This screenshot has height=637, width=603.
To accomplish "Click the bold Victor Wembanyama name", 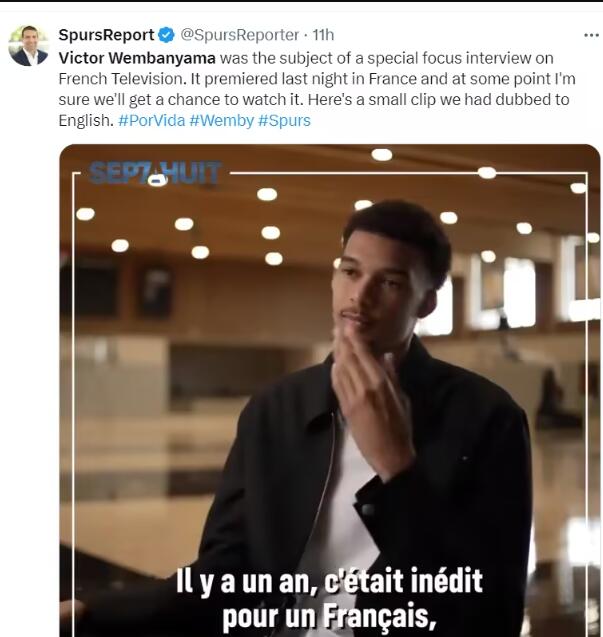I will click(137, 58).
